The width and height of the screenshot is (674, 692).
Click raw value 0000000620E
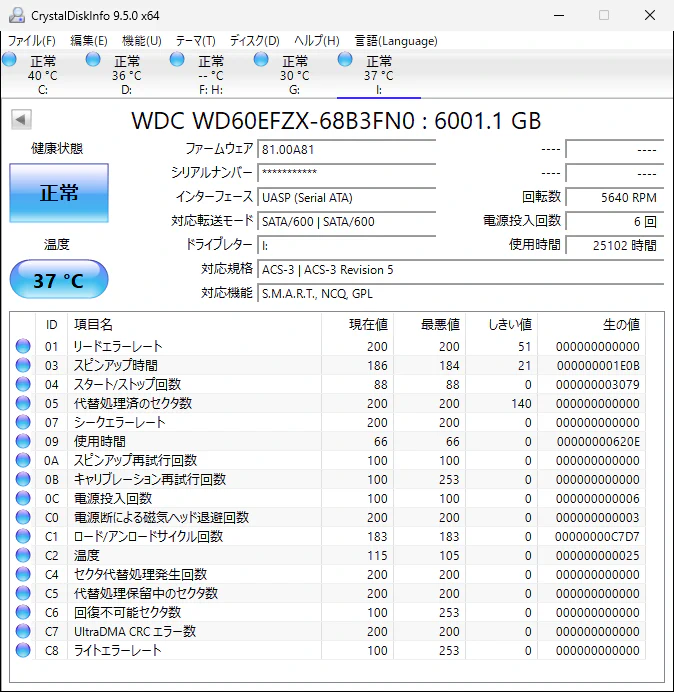pos(598,441)
